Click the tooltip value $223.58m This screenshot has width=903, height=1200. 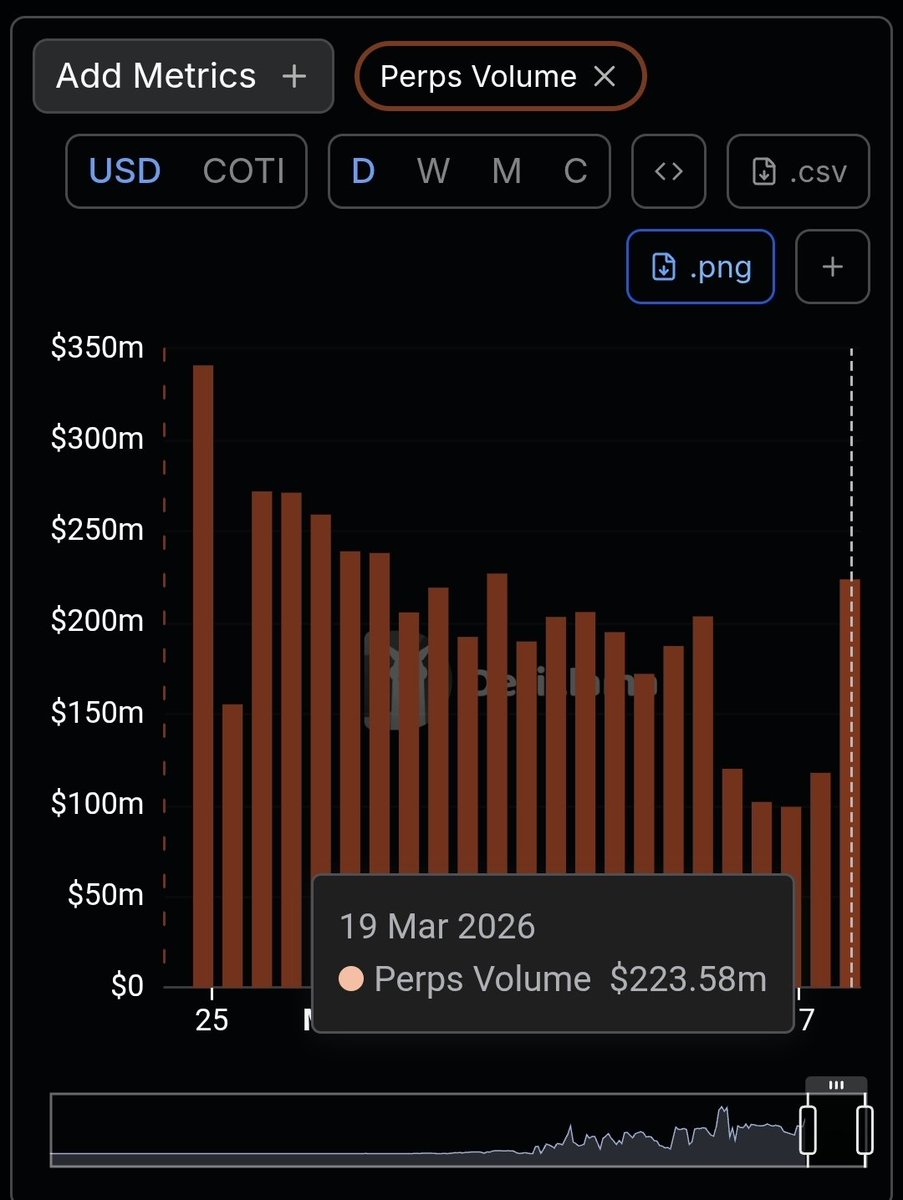point(688,979)
